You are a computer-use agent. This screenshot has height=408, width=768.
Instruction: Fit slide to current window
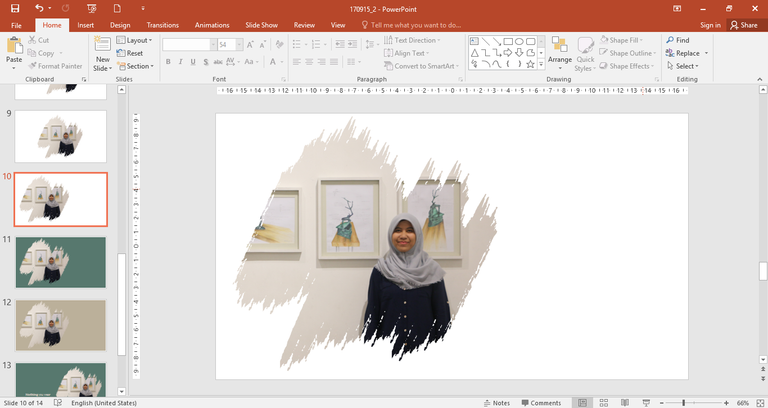(760, 403)
